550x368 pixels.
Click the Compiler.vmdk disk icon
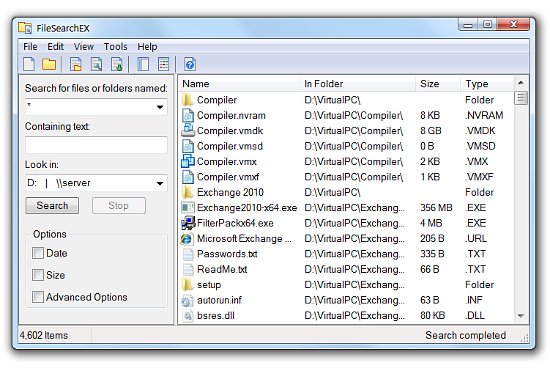click(188, 131)
